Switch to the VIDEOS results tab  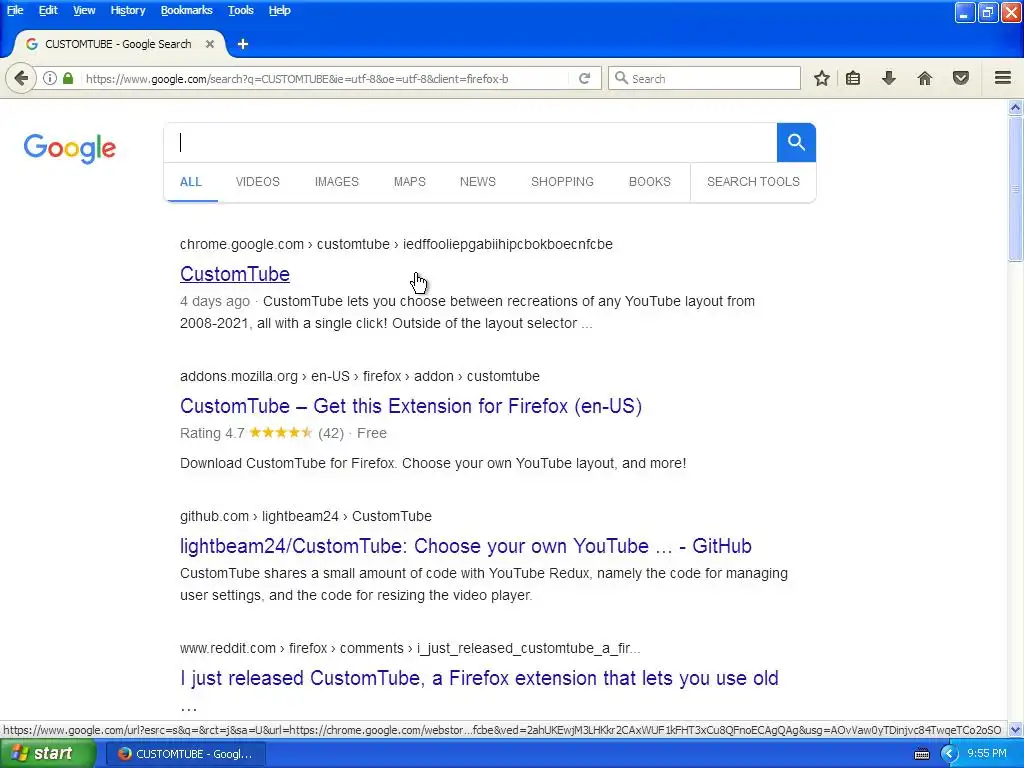[x=257, y=182]
